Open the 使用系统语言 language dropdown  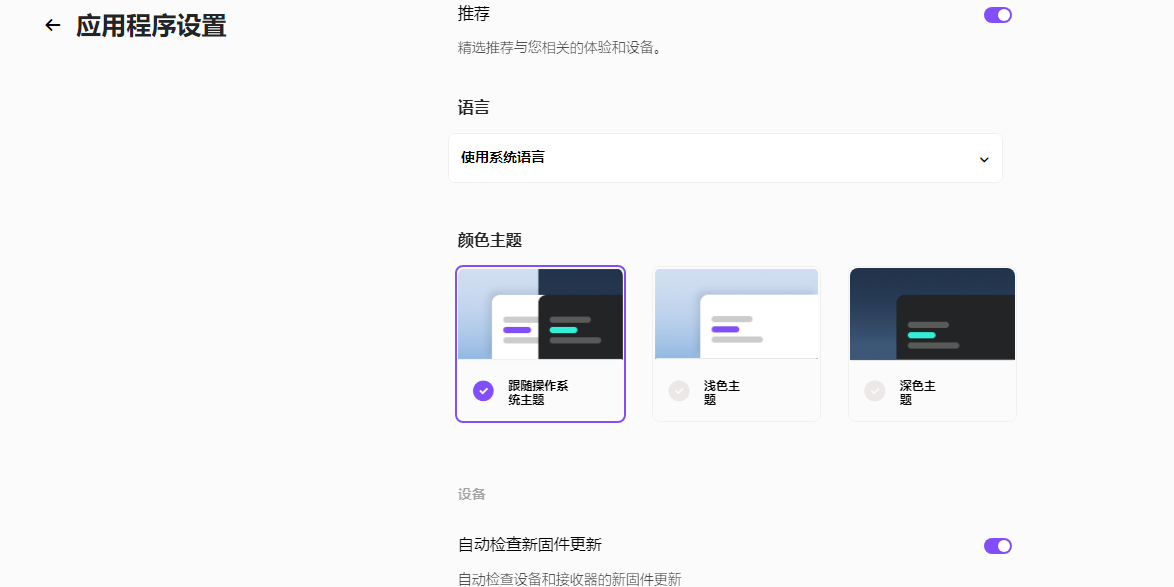coord(725,158)
